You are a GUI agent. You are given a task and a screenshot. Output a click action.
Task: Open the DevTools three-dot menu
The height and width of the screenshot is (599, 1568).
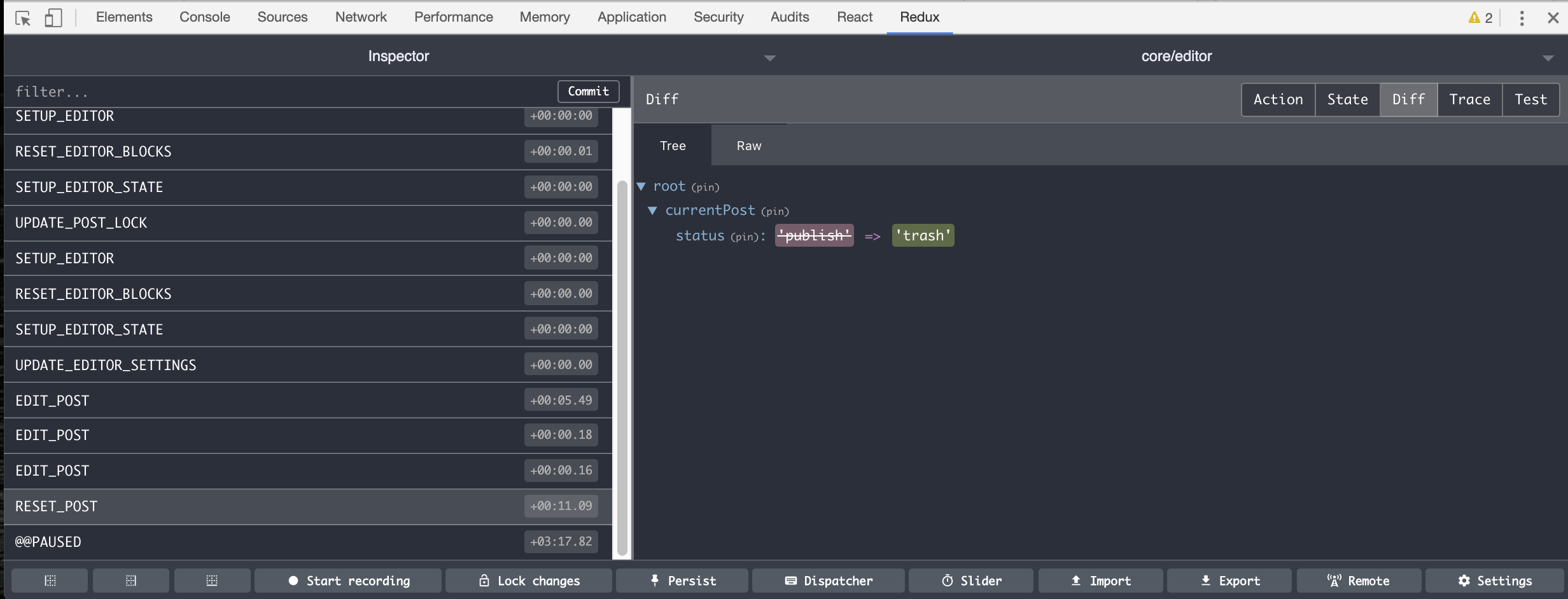coord(1522,18)
